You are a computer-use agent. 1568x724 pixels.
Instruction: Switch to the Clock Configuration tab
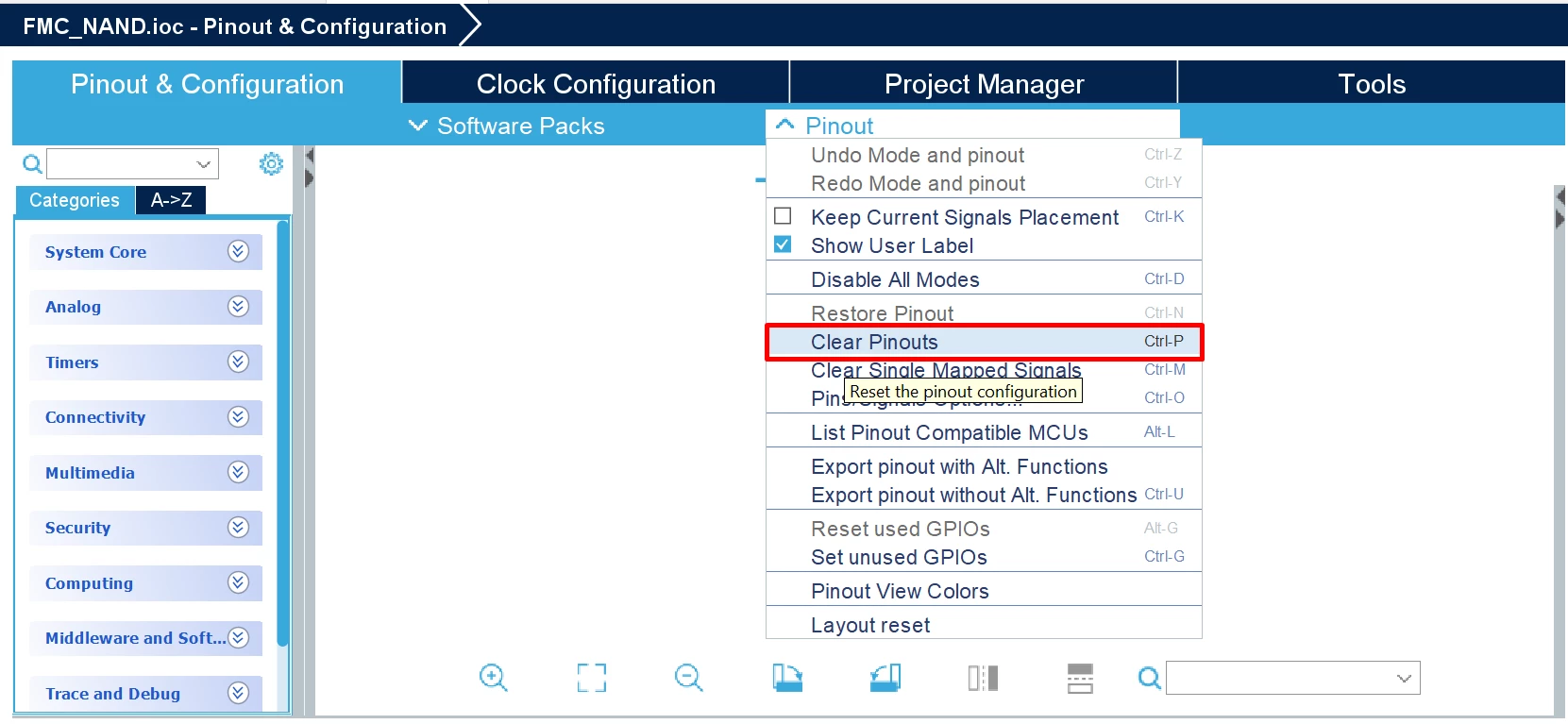[596, 84]
